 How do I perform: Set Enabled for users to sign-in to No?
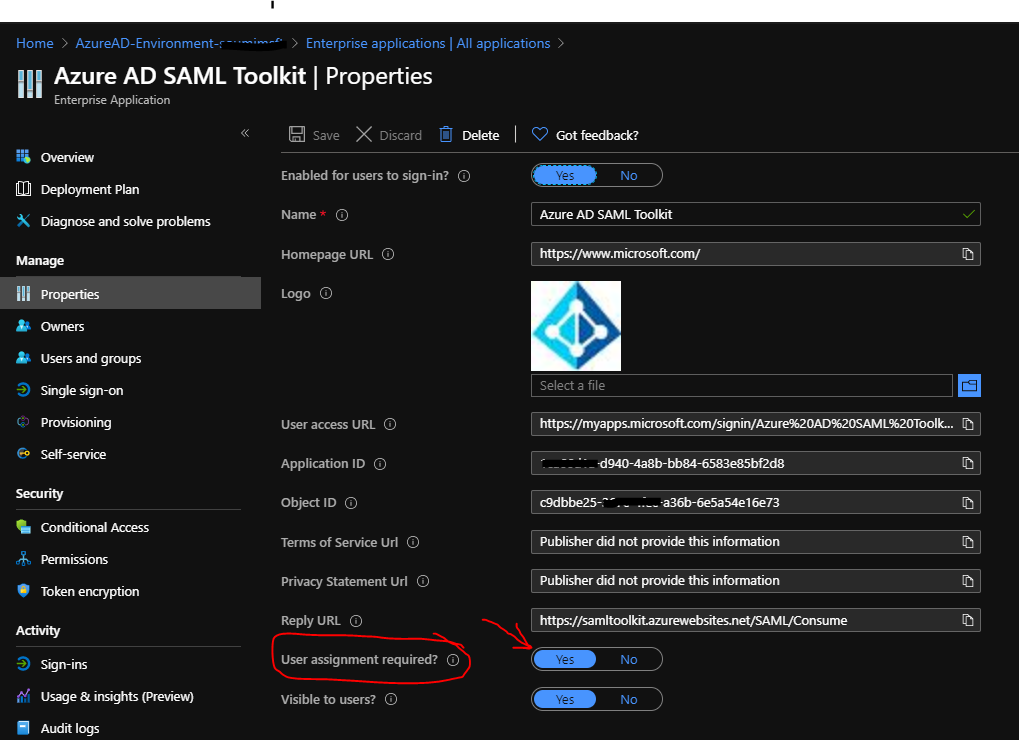629,174
